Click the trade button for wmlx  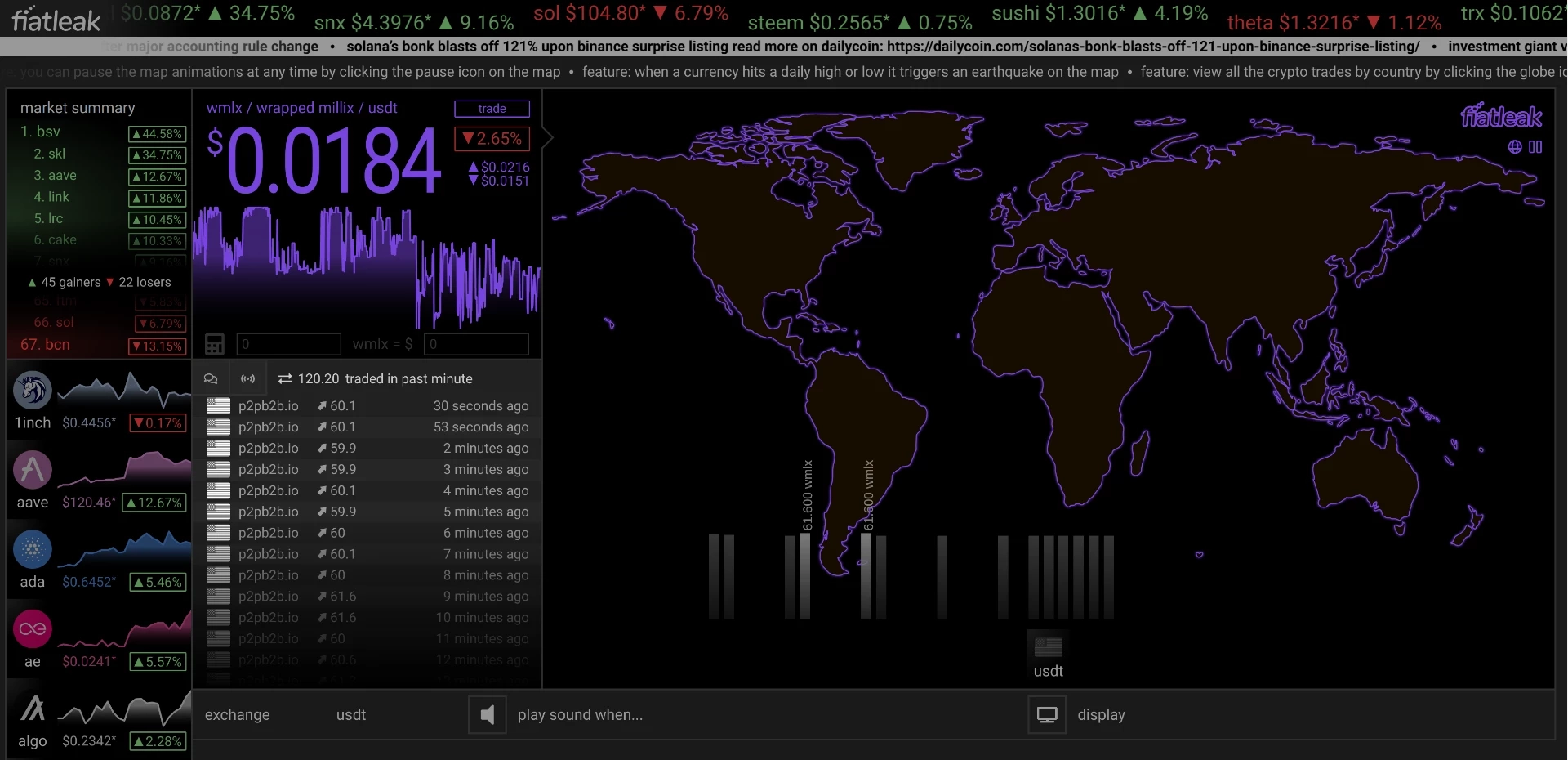[x=492, y=109]
